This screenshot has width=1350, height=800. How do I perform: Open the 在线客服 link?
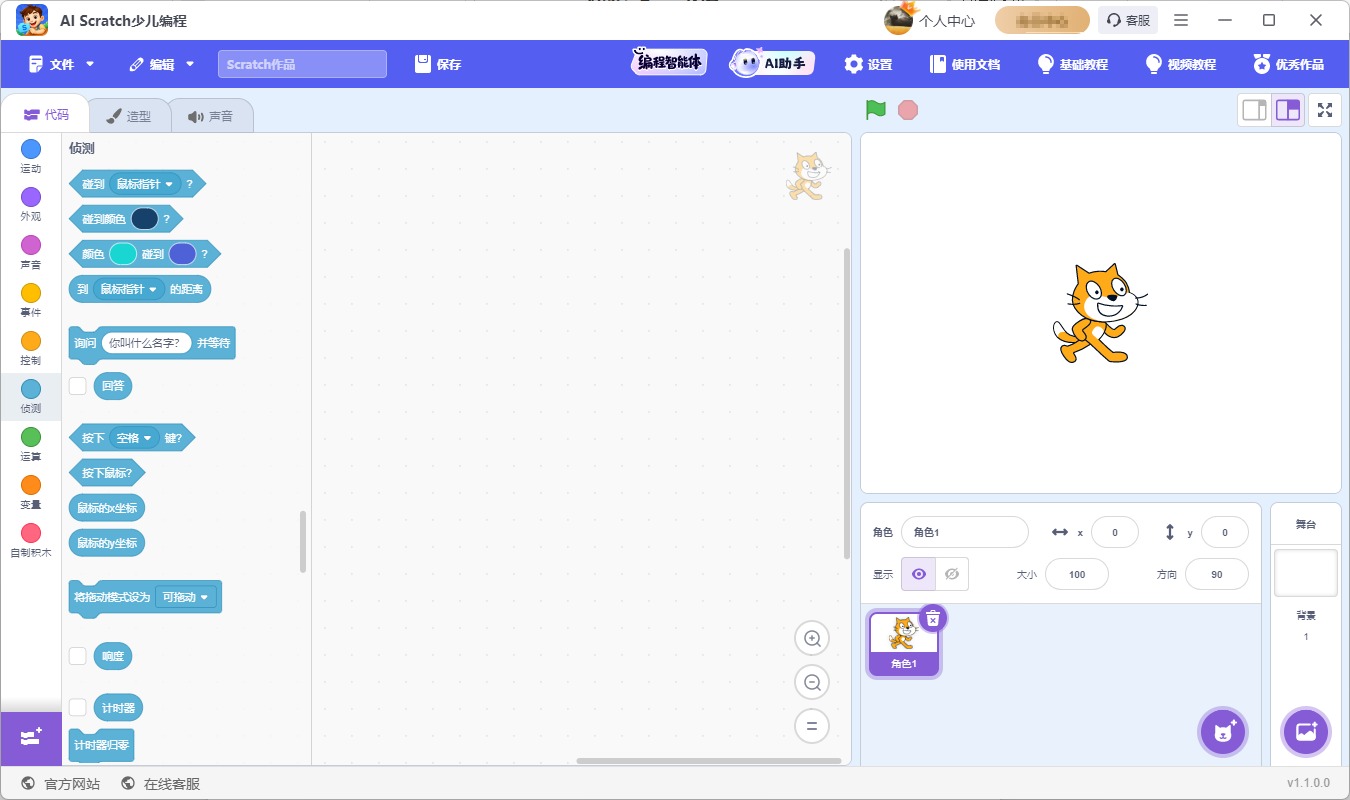(160, 784)
